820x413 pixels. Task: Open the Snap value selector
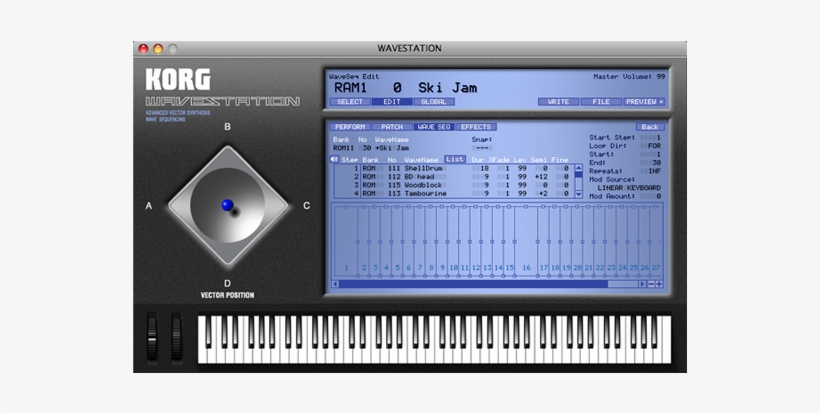482,148
